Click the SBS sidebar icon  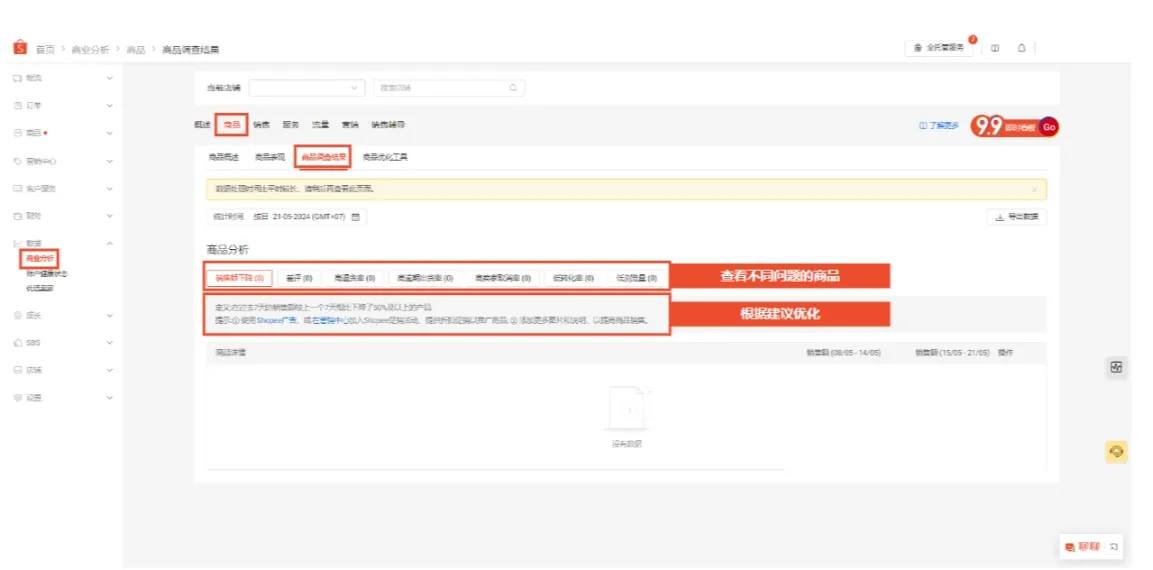[x=18, y=343]
